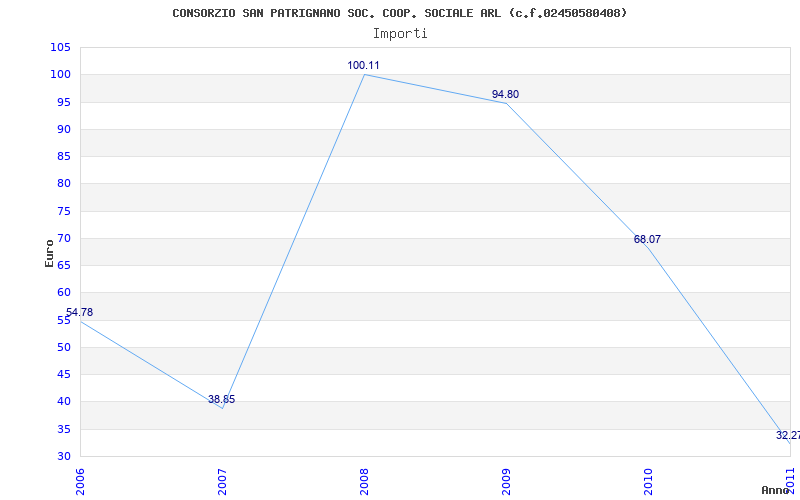The width and height of the screenshot is (800, 500).
Task: Click the 60 y-axis tick label
Action: (64, 292)
